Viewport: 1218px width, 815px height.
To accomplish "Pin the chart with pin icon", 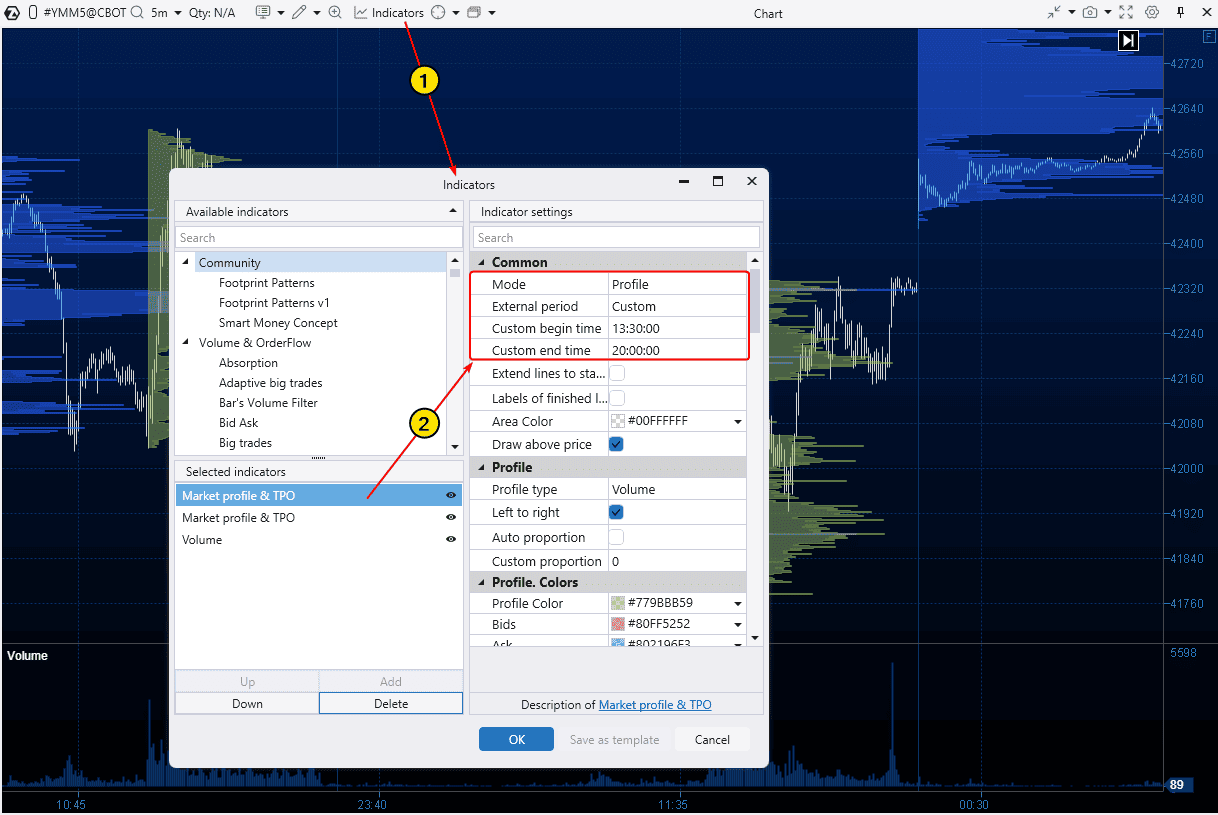I will [1180, 13].
